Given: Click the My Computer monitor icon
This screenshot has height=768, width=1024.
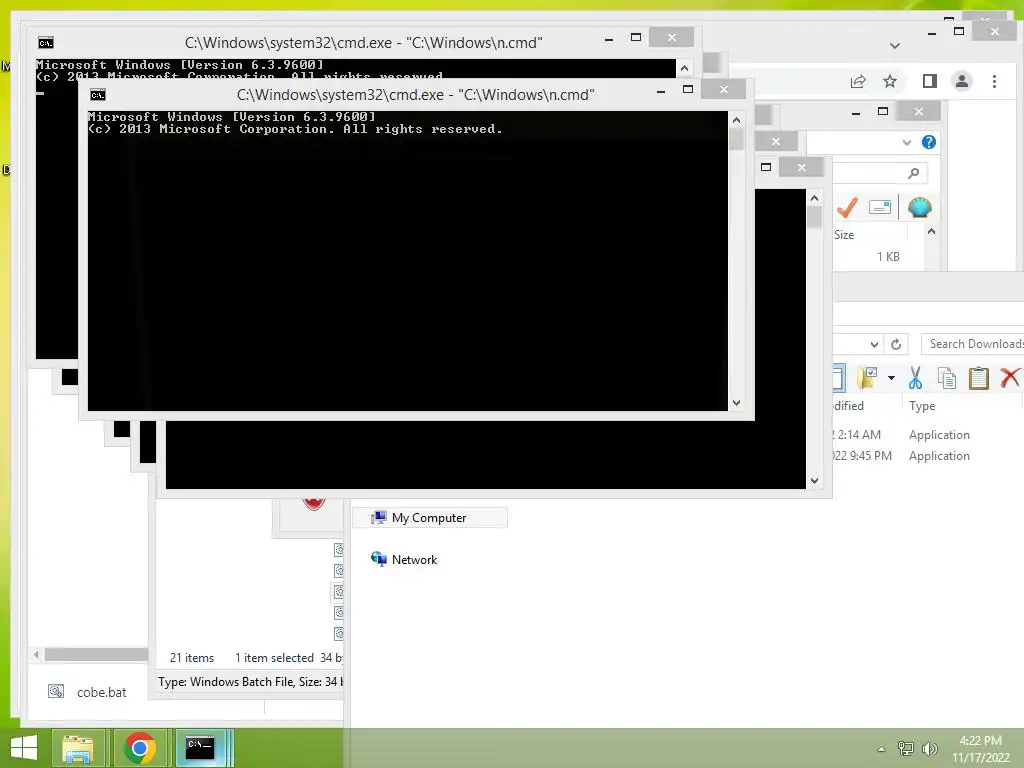Looking at the screenshot, I should (x=379, y=518).
